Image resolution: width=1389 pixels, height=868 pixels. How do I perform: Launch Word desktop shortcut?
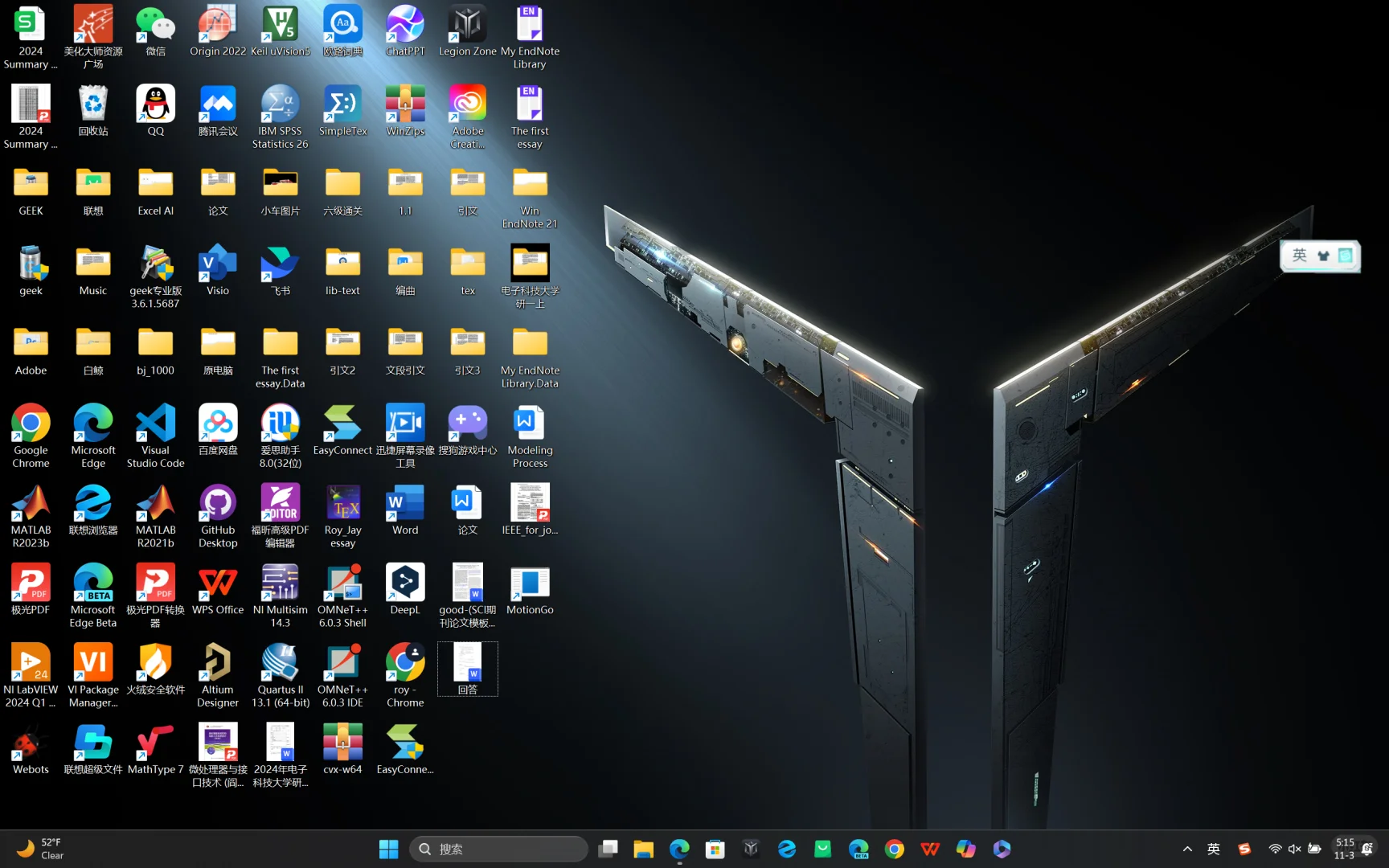pyautogui.click(x=405, y=510)
